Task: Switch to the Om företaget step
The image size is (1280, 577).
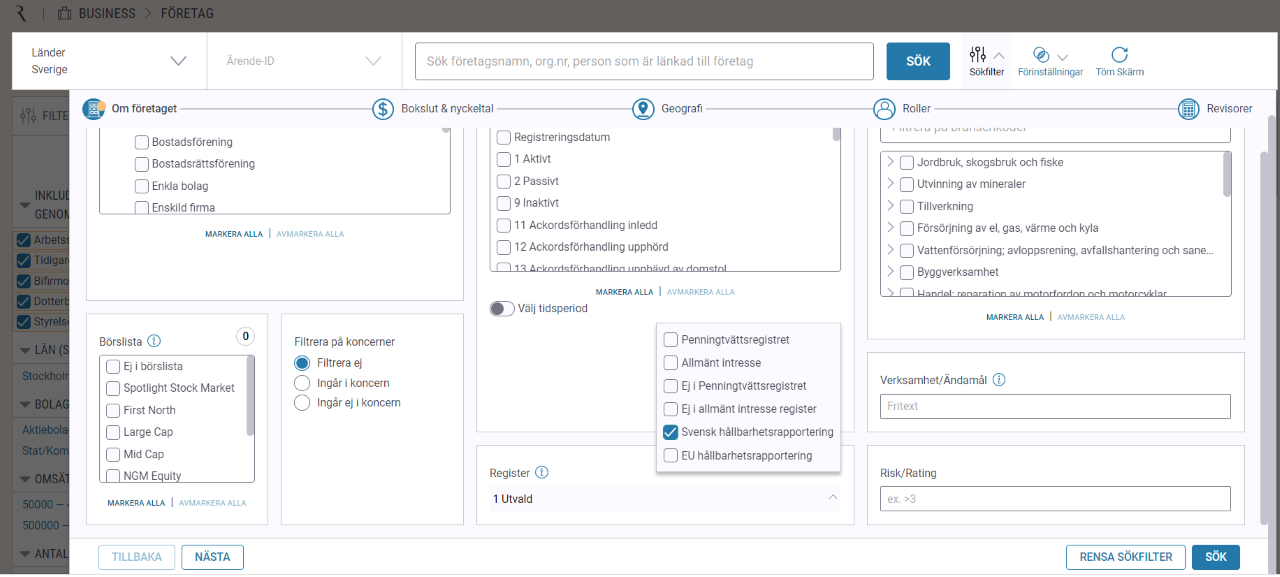Action: click(94, 109)
